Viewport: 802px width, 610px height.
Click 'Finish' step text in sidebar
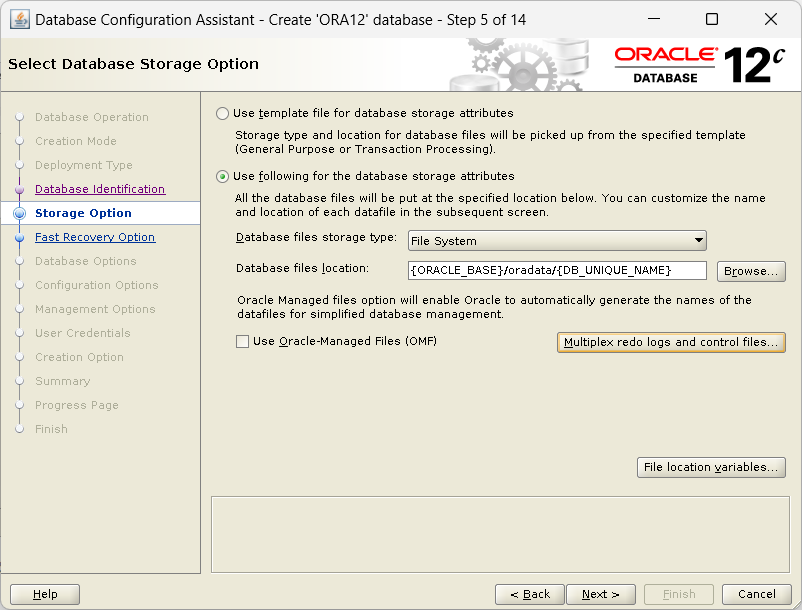tap(51, 430)
